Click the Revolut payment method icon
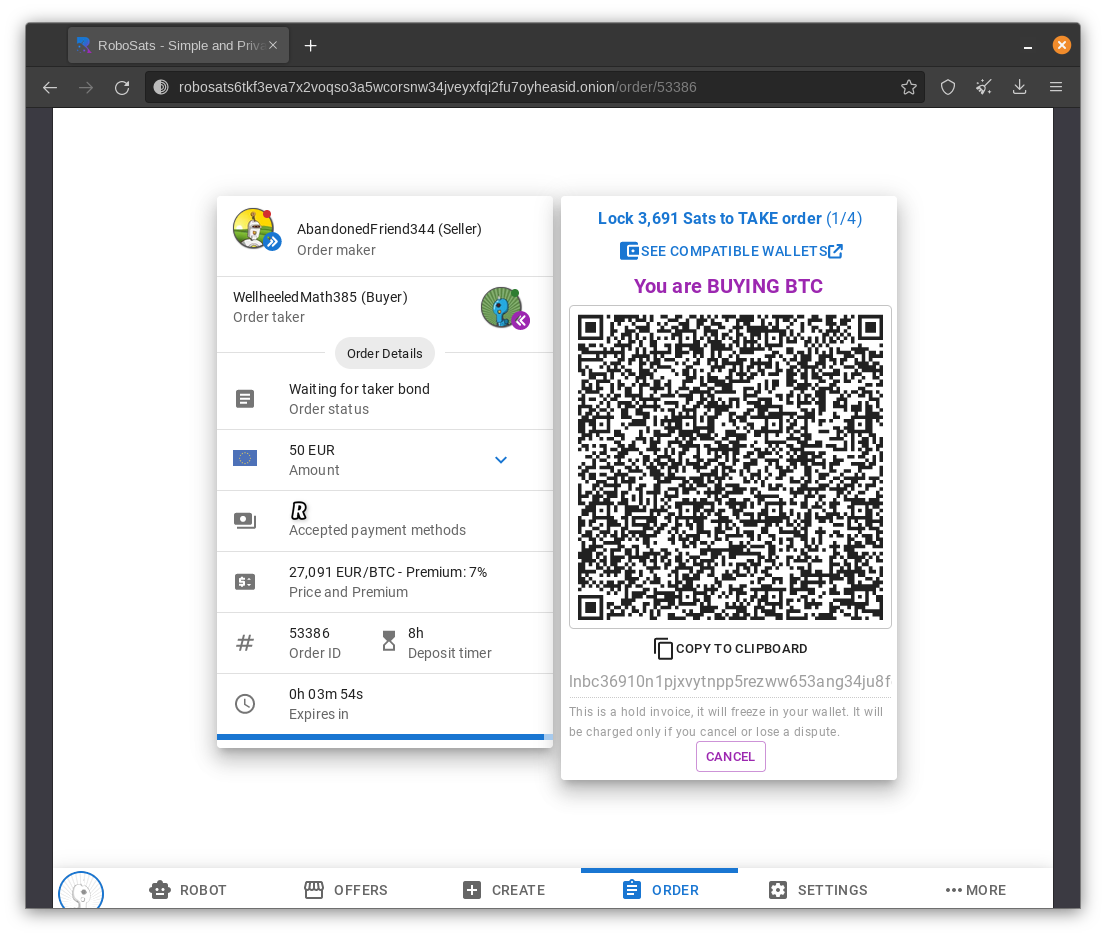 pos(299,510)
